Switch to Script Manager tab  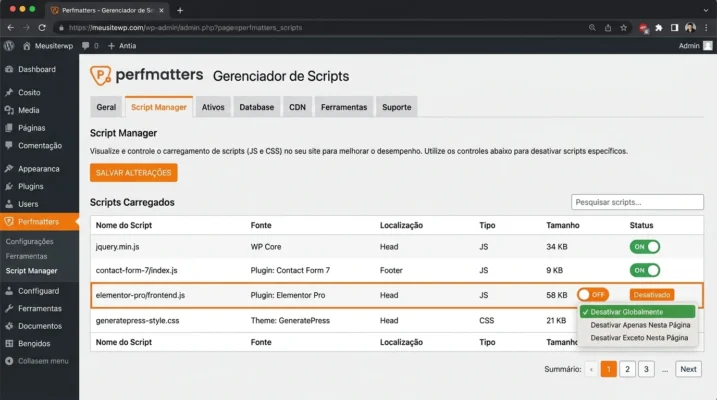pyautogui.click(x=159, y=107)
